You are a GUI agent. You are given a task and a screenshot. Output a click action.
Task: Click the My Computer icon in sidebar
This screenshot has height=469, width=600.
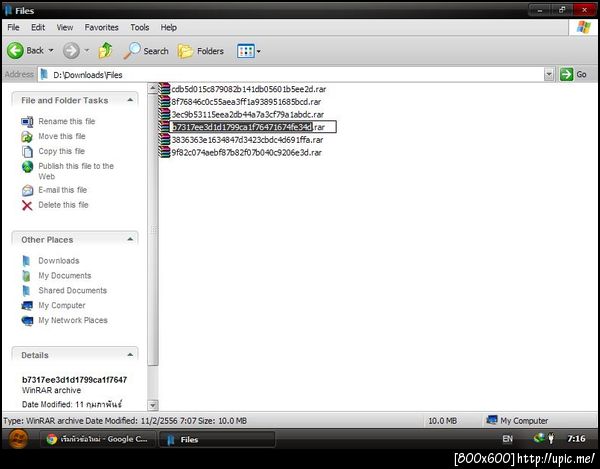27,306
